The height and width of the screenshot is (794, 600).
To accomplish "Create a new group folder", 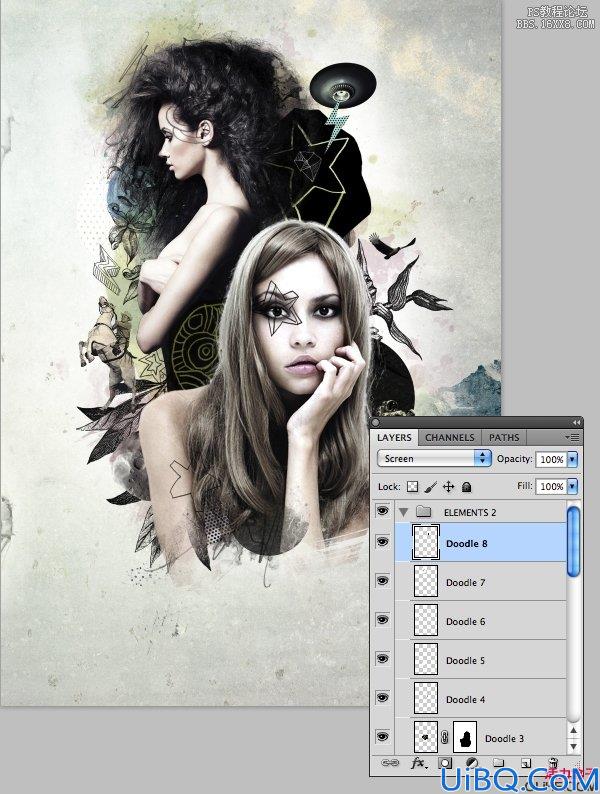I will 499,763.
